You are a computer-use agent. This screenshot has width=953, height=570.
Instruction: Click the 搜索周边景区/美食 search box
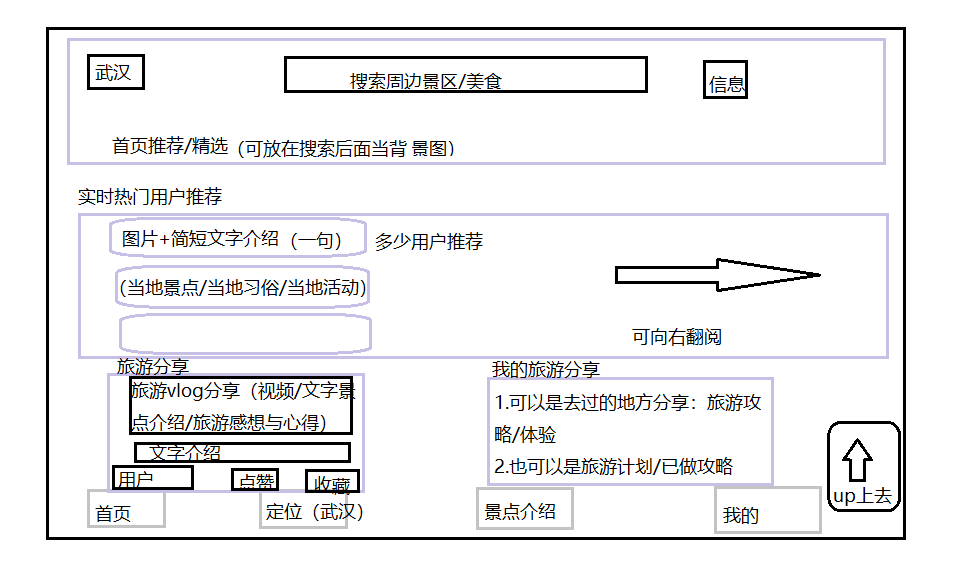point(465,75)
